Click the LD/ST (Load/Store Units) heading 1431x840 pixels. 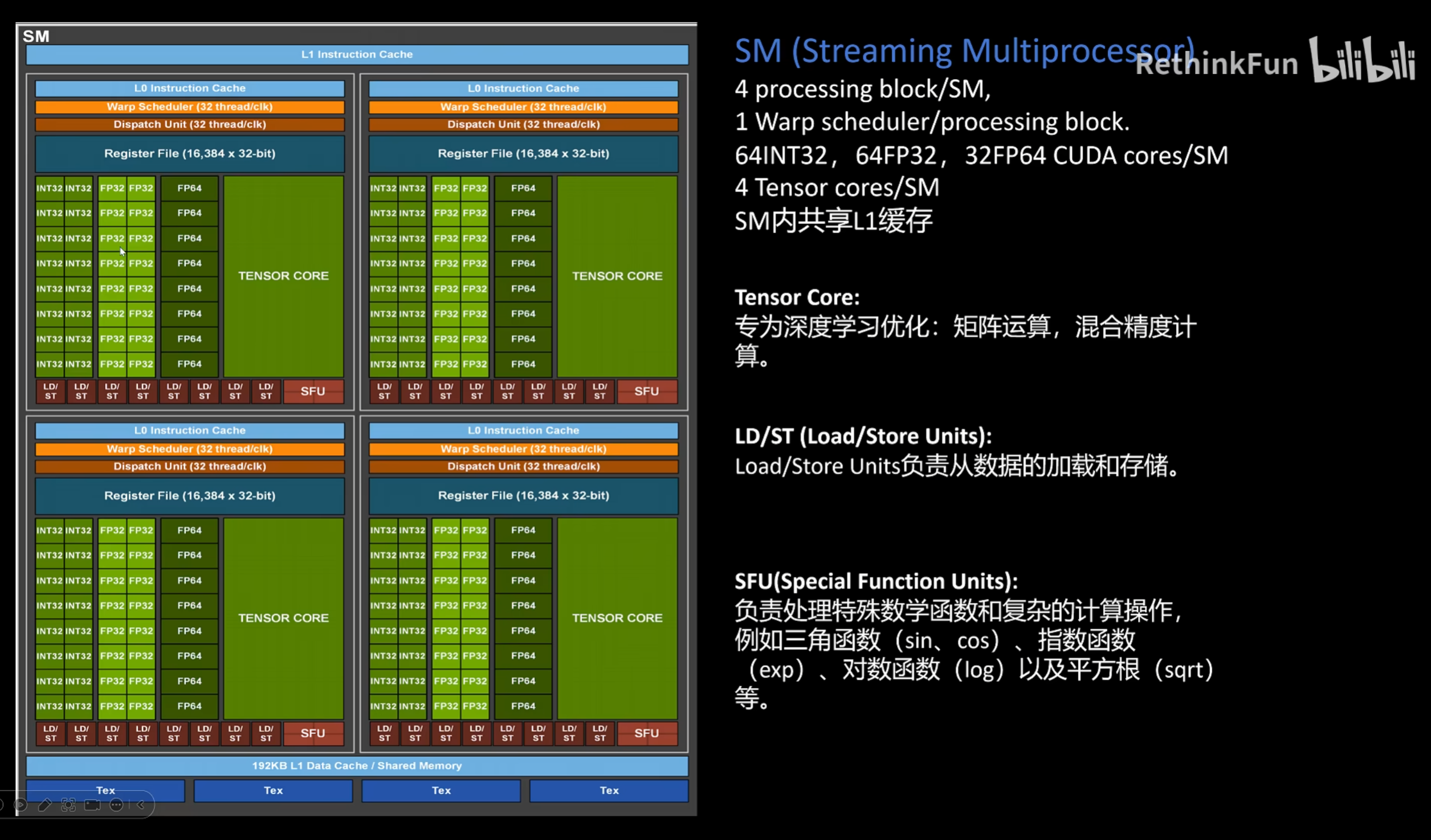(863, 437)
